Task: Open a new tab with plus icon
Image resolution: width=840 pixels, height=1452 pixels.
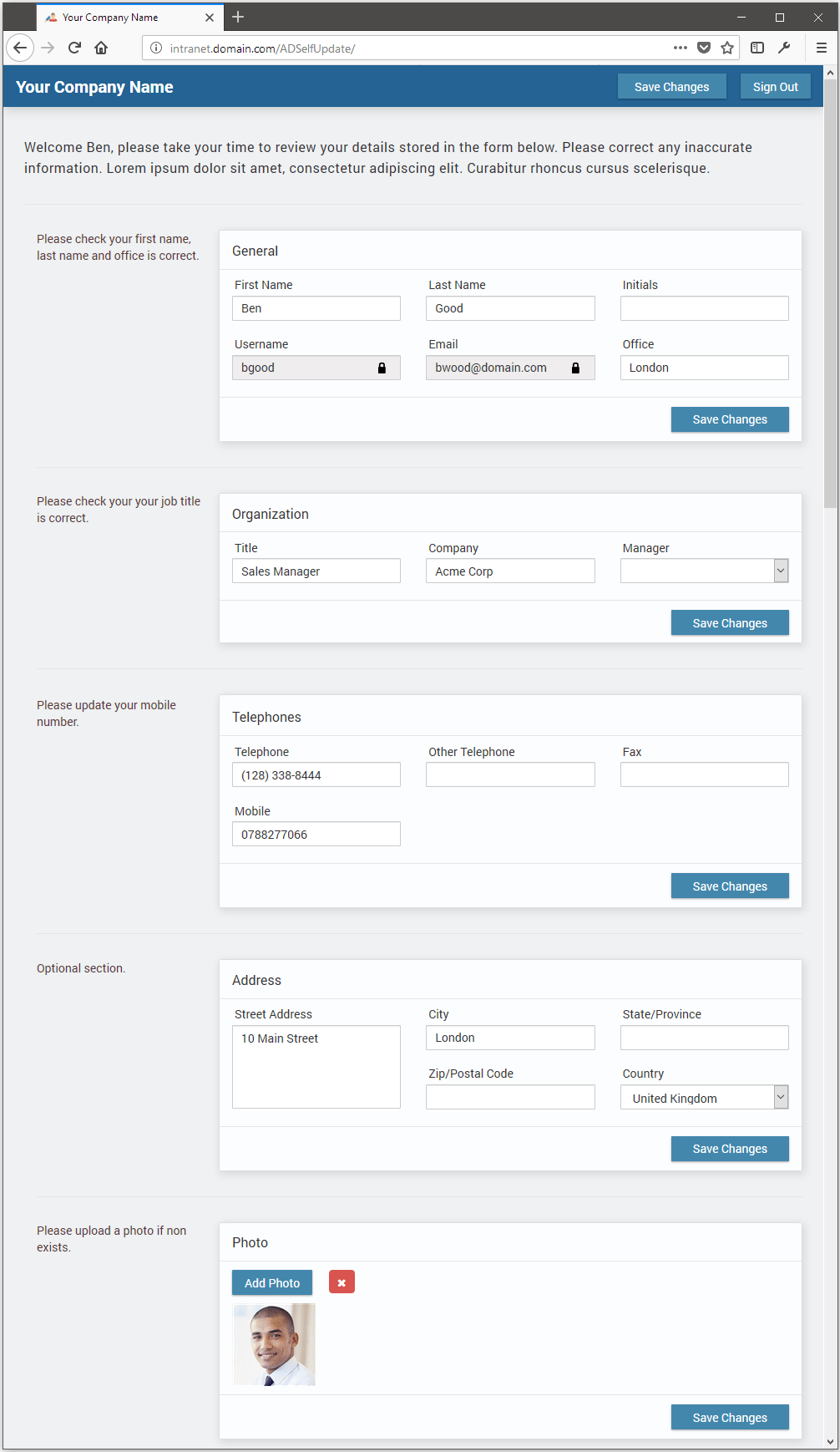Action: tap(238, 17)
